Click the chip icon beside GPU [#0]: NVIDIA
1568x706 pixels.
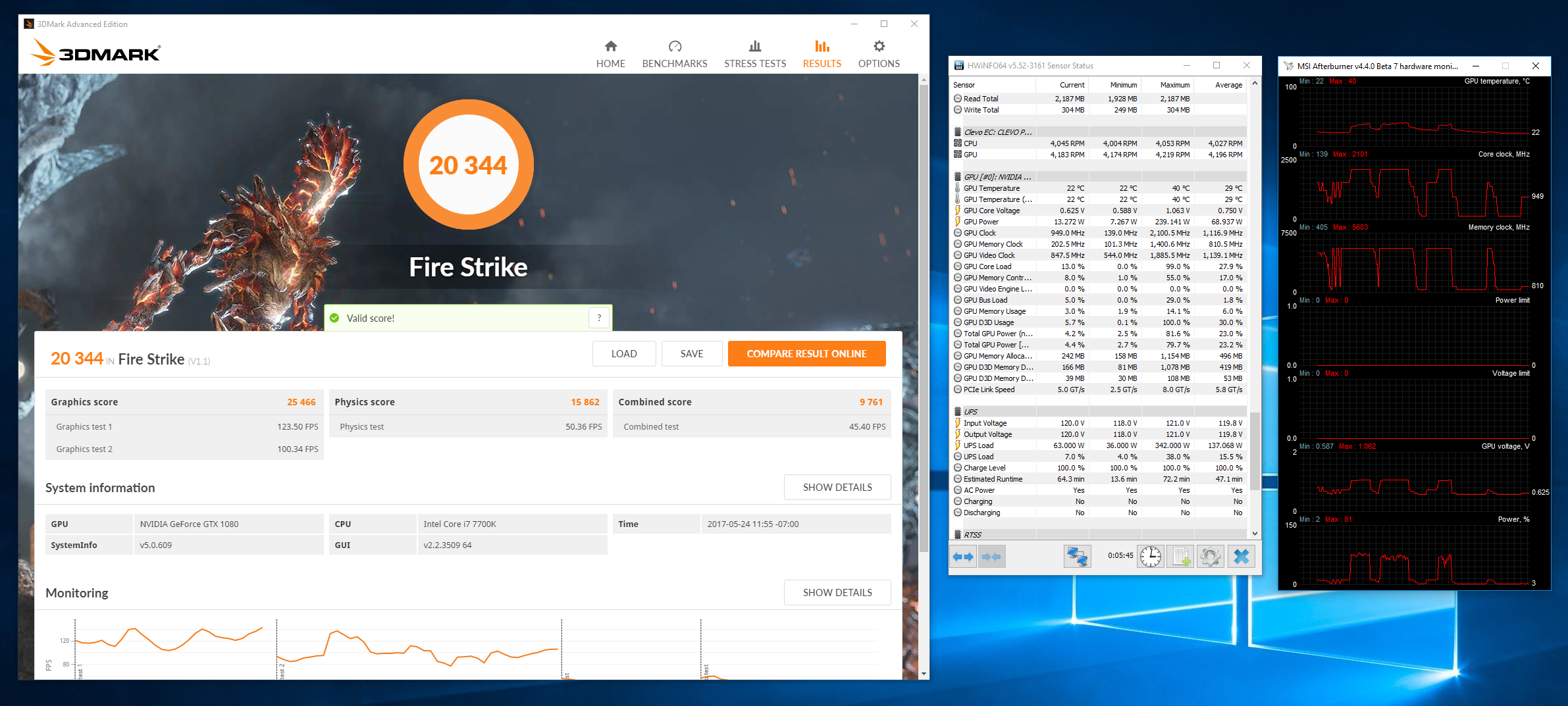pos(958,177)
